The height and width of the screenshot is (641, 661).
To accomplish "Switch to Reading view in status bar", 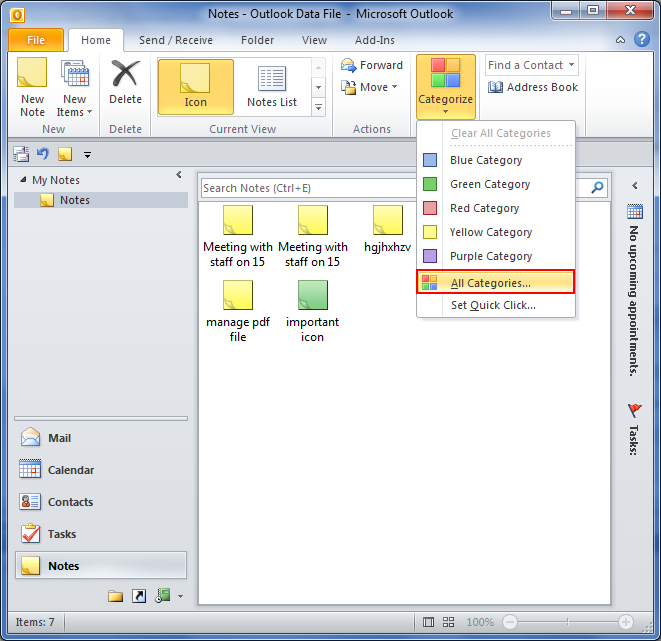I will pyautogui.click(x=449, y=622).
